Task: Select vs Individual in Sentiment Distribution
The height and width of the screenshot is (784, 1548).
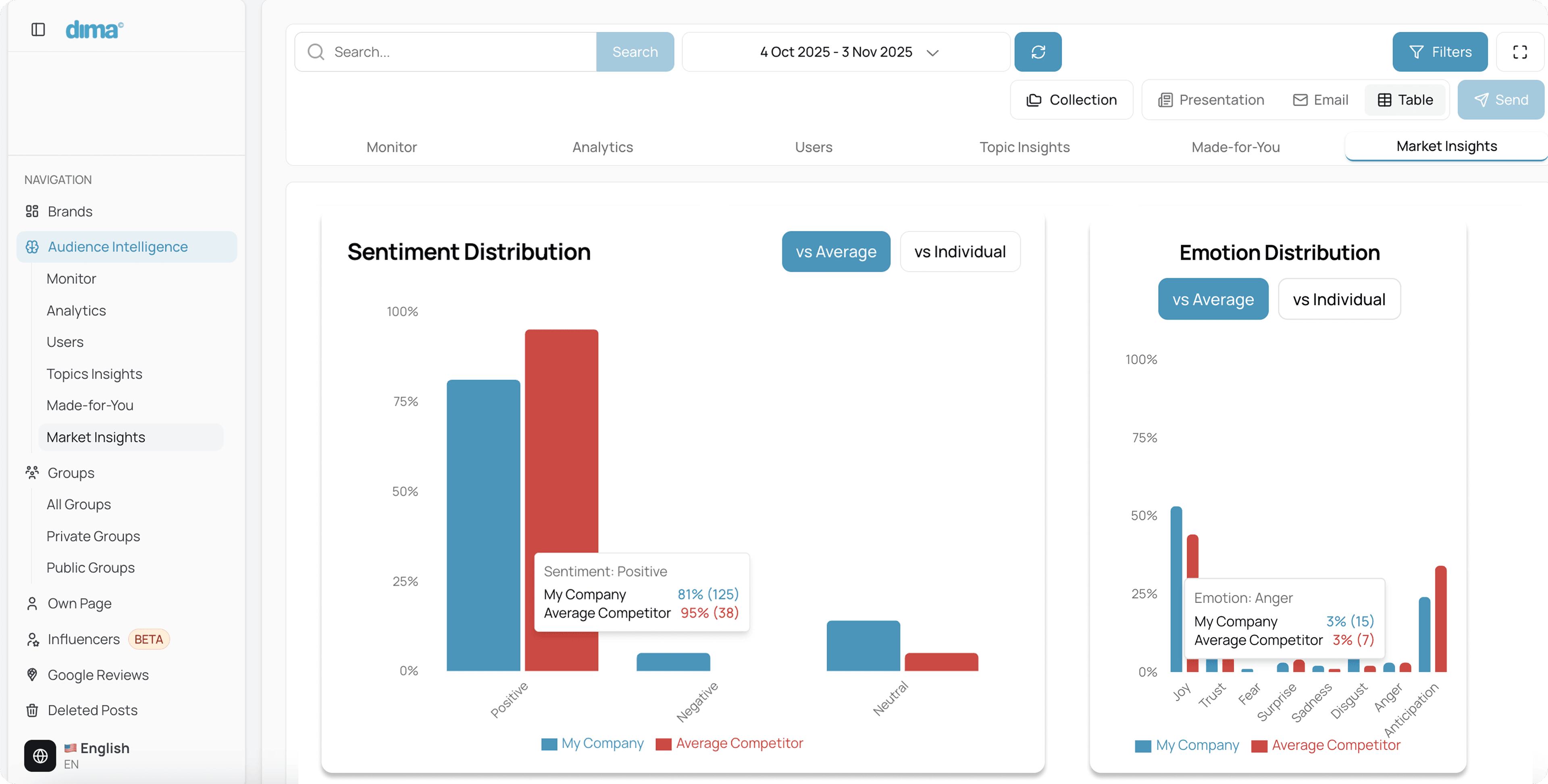Action: (x=960, y=252)
